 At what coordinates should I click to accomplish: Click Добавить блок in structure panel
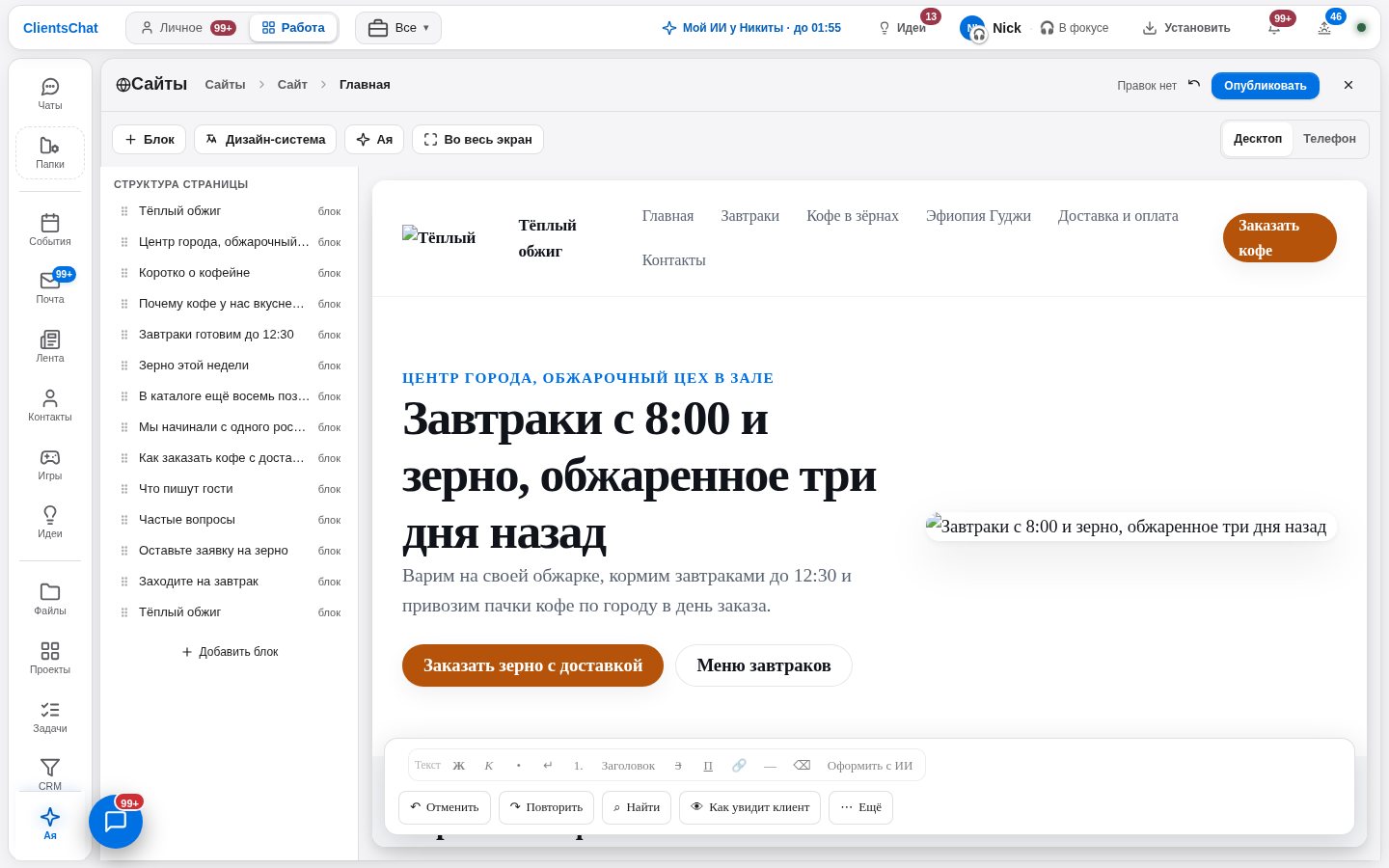pos(230,652)
